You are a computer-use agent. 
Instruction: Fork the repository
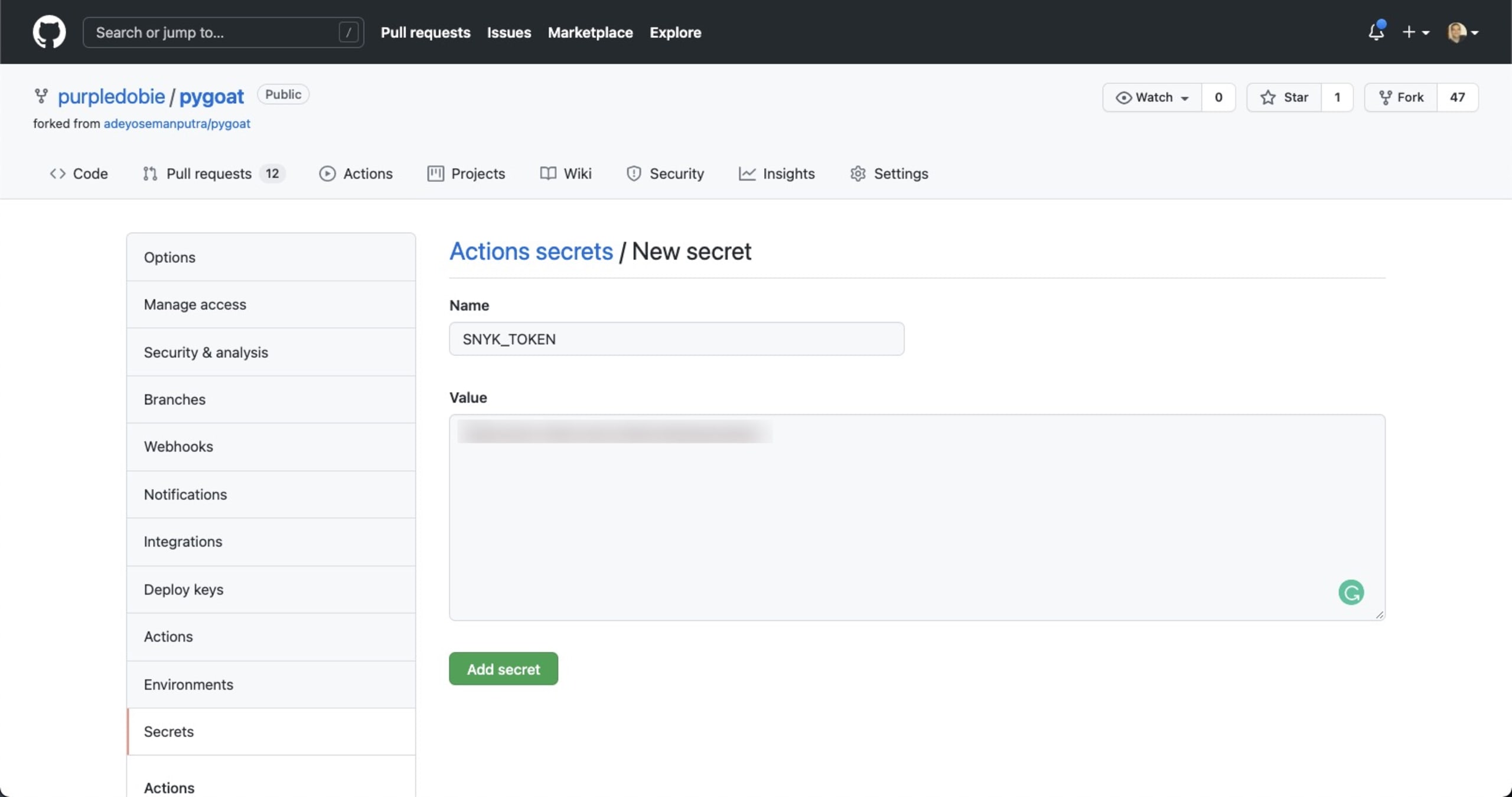1401,97
